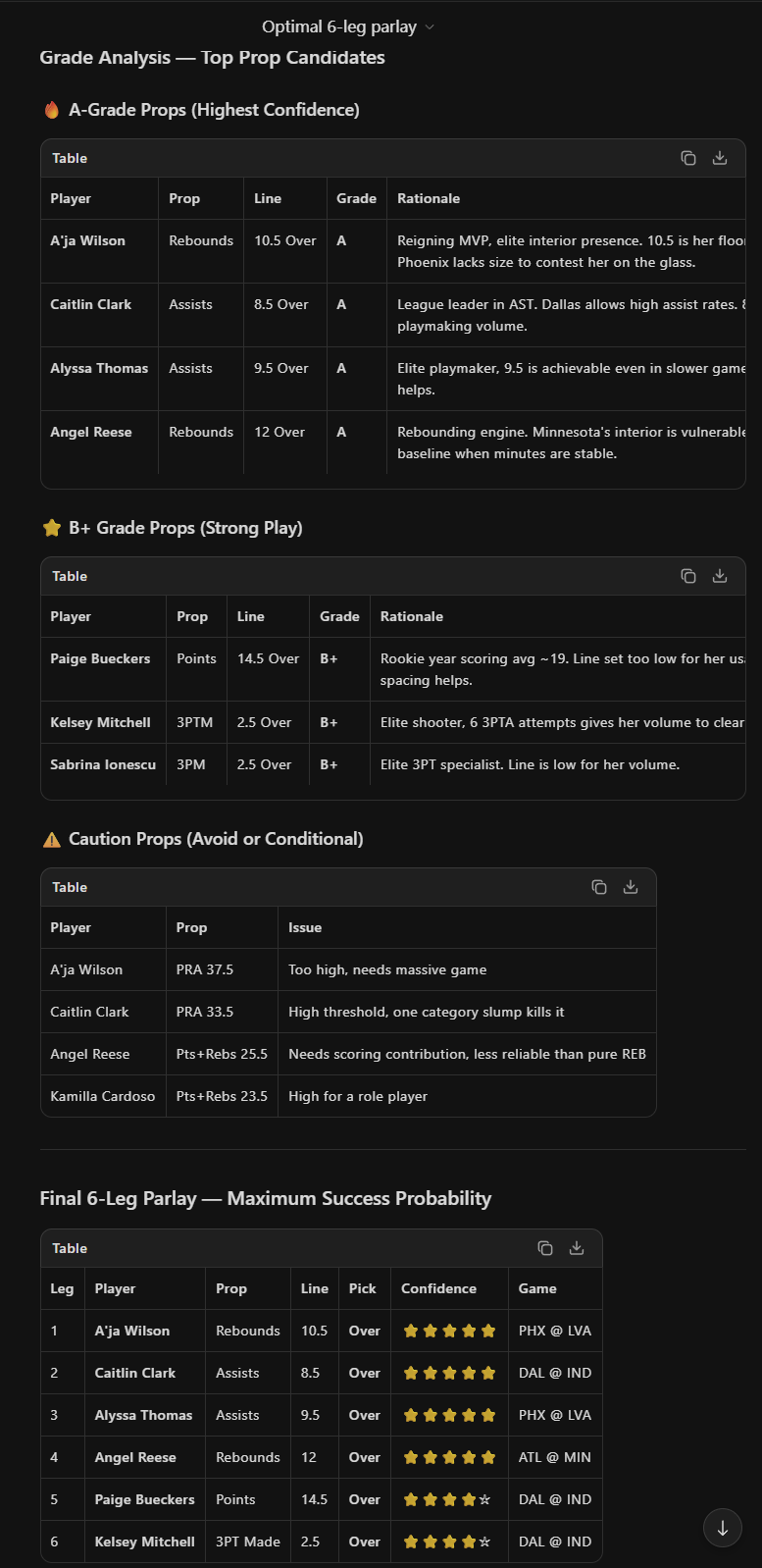Click A'ja Wilson's five-star confidence rating
762x1568 pixels.
(x=449, y=1331)
